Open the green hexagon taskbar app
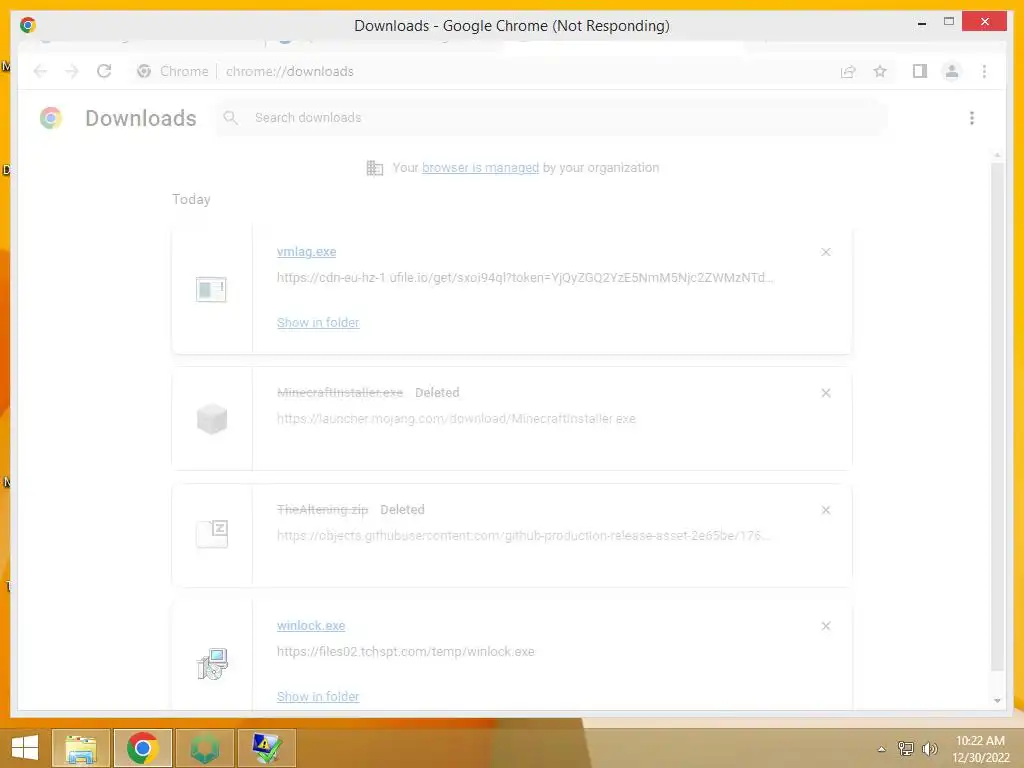This screenshot has height=768, width=1024. (x=204, y=748)
